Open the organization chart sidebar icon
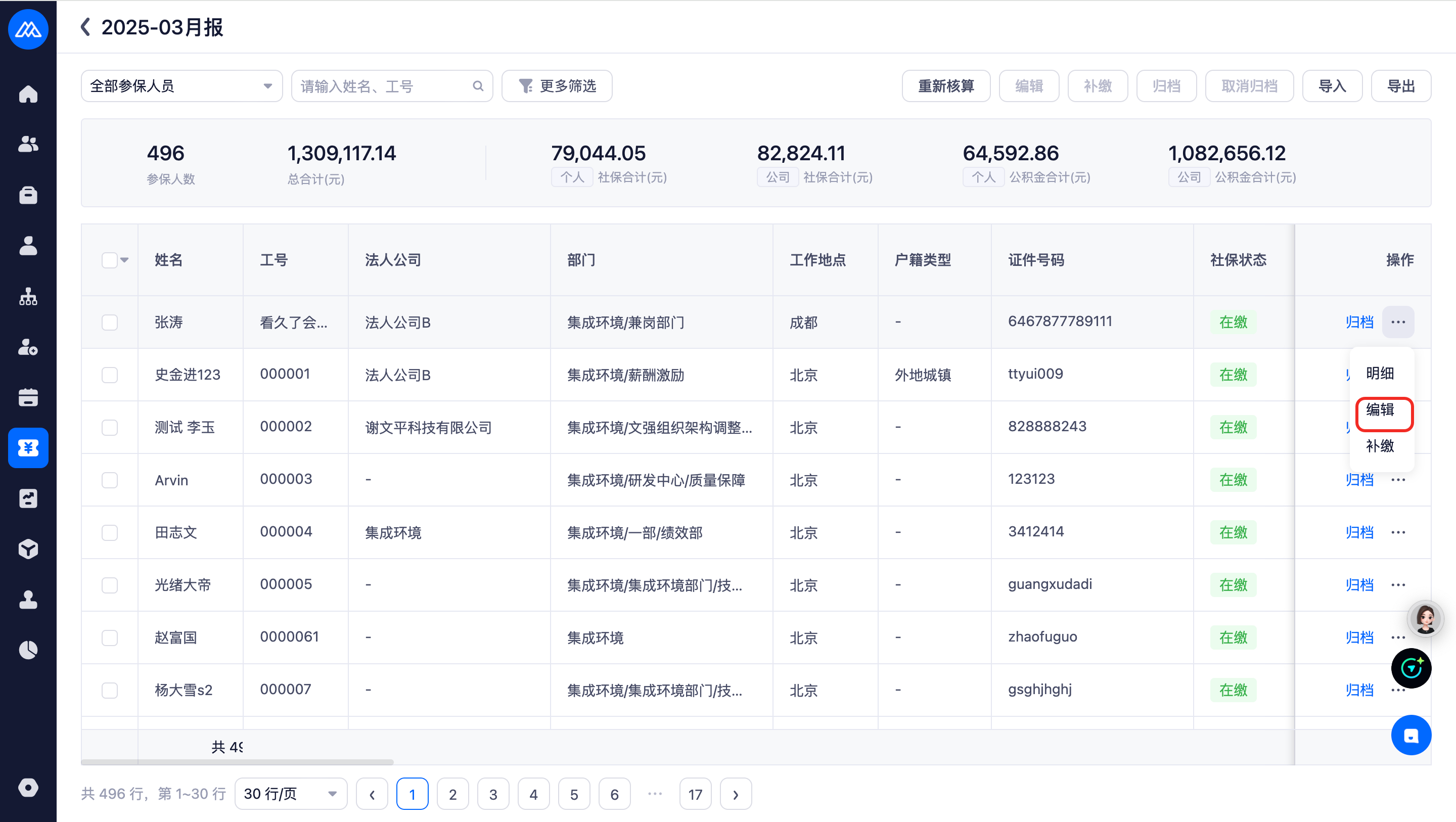This screenshot has height=822, width=1456. coord(28,296)
